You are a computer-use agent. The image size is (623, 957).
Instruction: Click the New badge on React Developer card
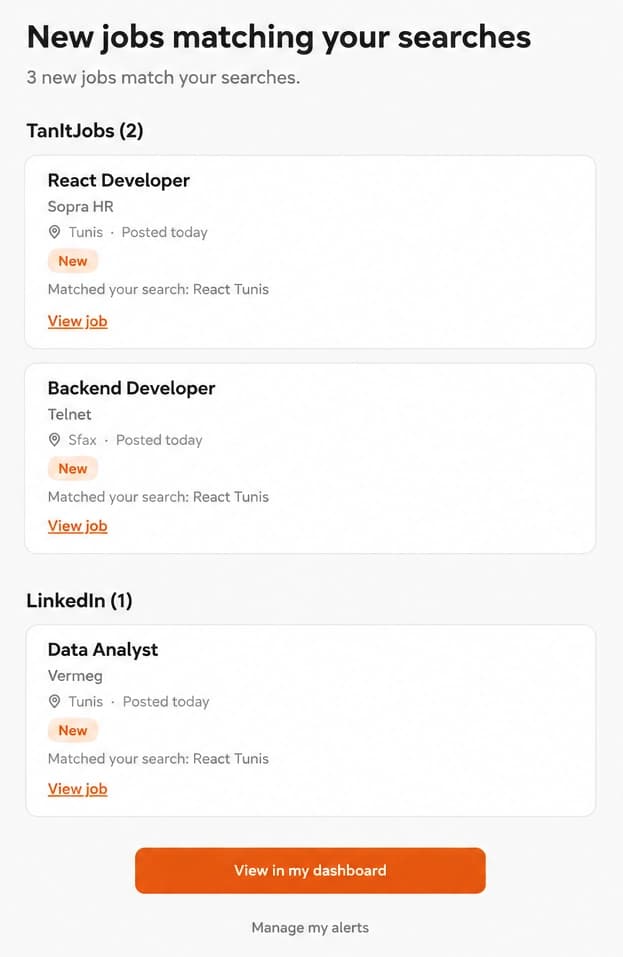pyautogui.click(x=73, y=261)
